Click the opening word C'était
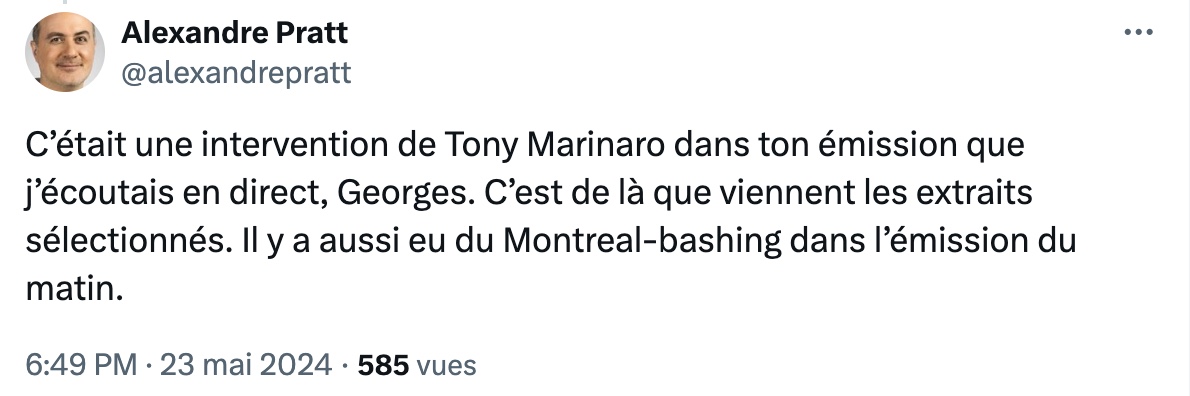The width and height of the screenshot is (1190, 396). pyautogui.click(x=76, y=144)
